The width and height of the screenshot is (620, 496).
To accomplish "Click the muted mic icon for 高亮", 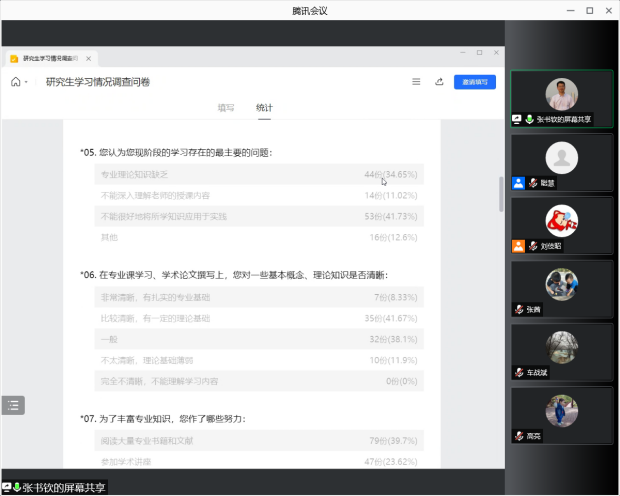I will pos(520,435).
